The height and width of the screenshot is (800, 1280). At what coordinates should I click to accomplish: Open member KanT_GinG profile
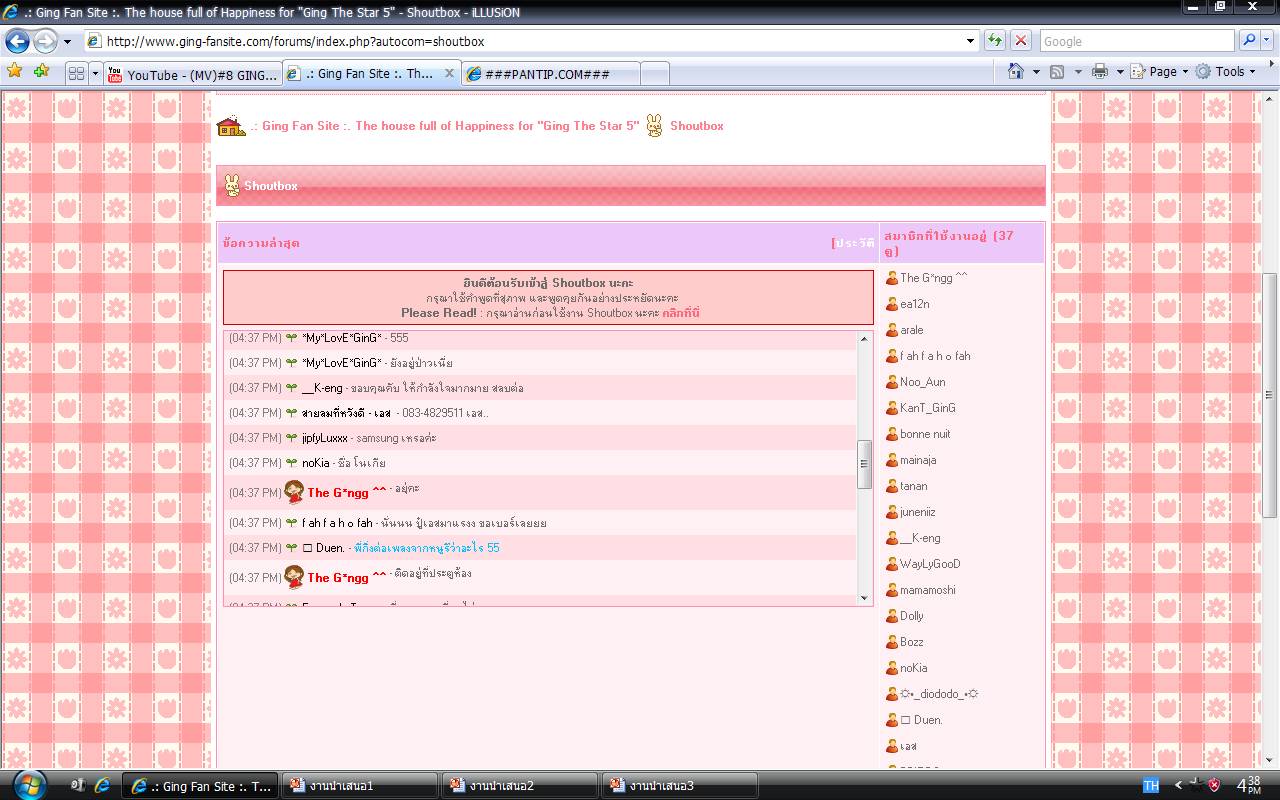click(928, 408)
